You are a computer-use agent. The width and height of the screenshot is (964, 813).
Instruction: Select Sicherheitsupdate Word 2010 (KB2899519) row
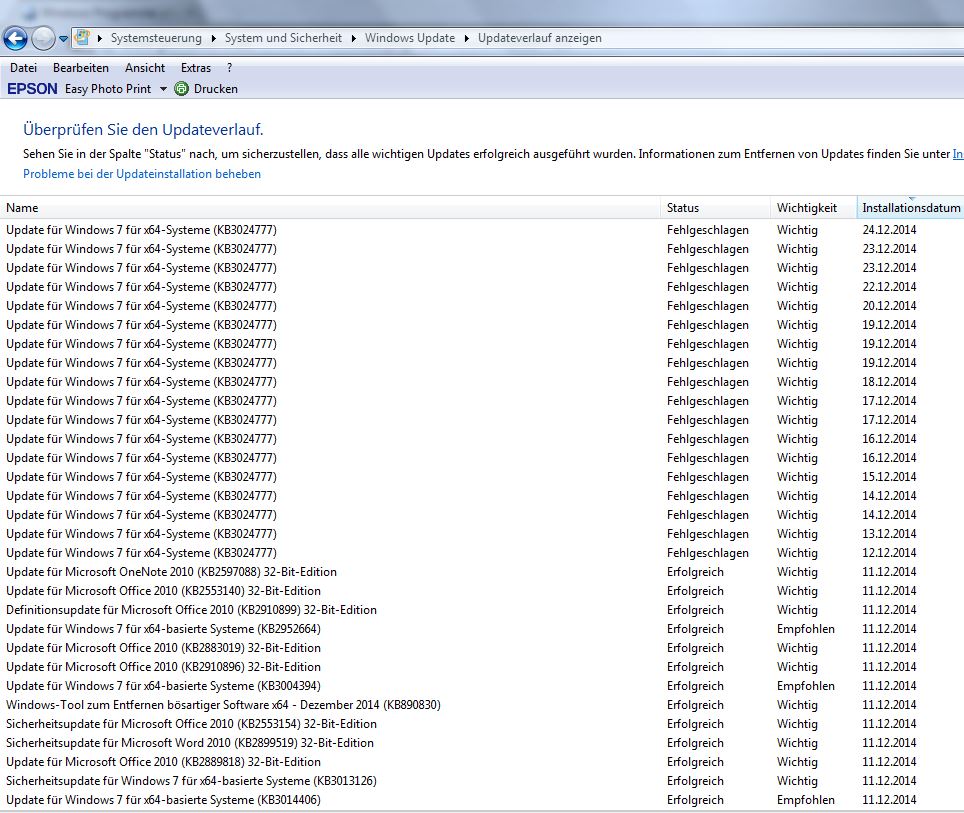click(x=482, y=743)
